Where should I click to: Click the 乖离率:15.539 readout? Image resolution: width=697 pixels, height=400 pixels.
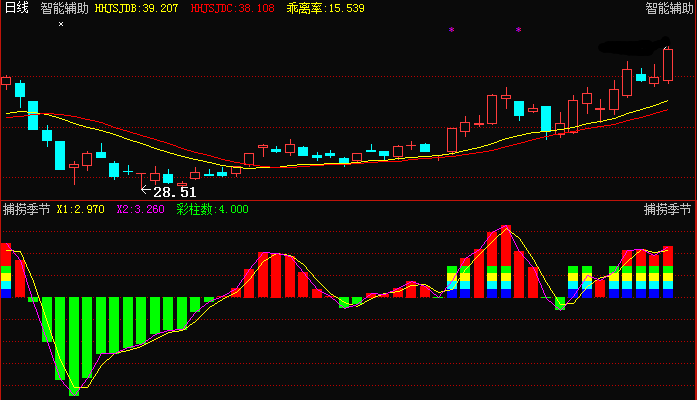(x=325, y=8)
